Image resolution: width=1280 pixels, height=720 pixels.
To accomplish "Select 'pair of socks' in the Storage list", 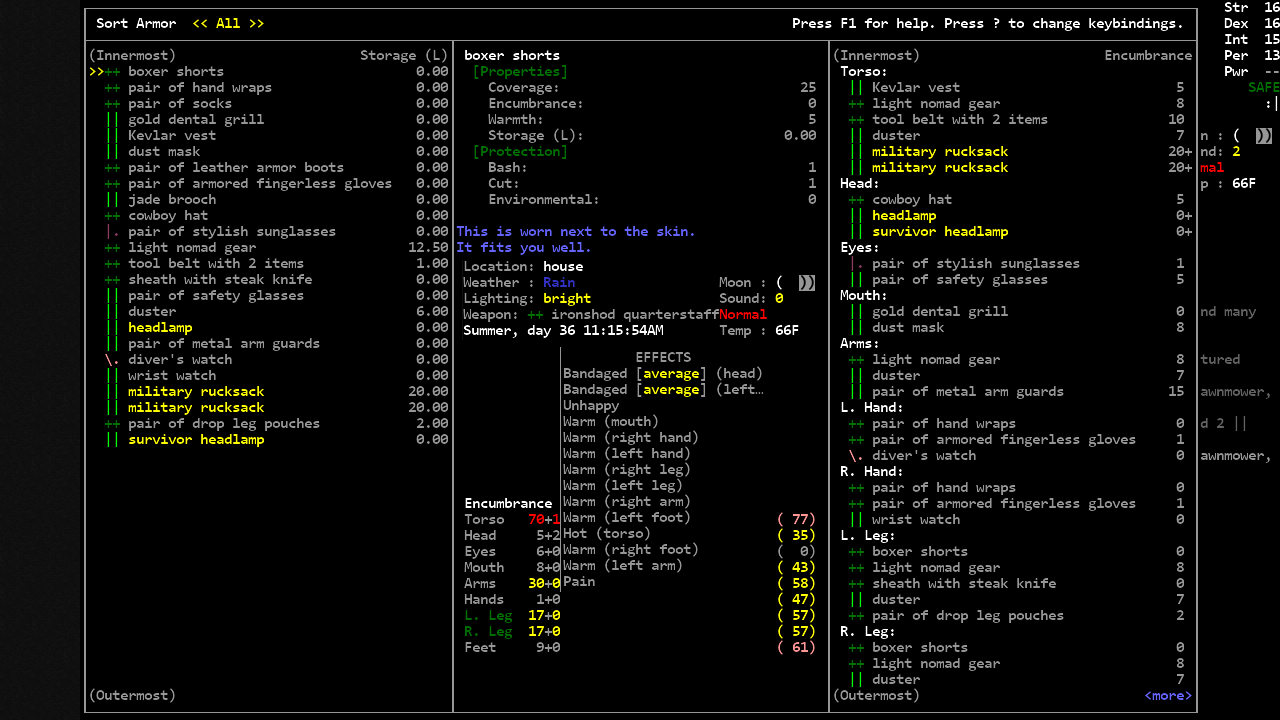I will (x=180, y=103).
